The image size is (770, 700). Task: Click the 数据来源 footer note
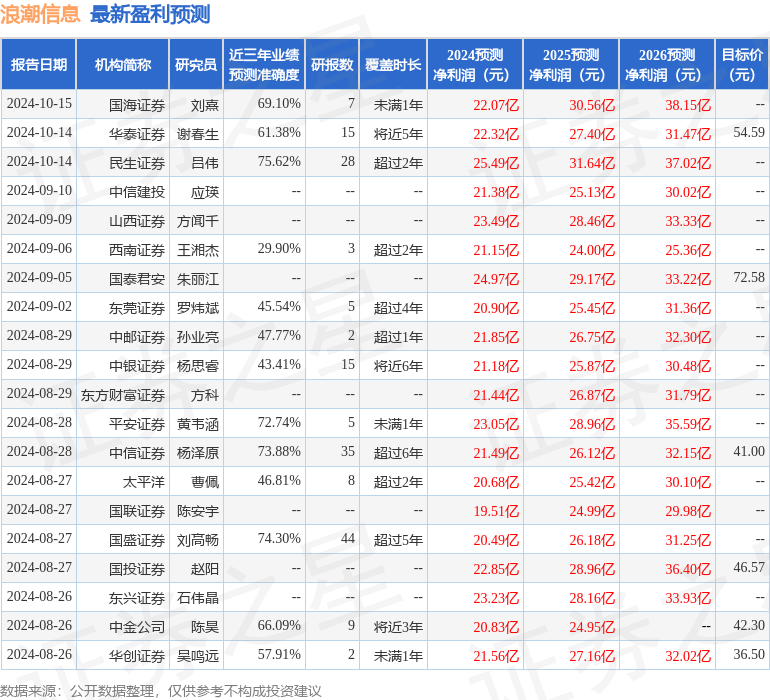point(161,691)
